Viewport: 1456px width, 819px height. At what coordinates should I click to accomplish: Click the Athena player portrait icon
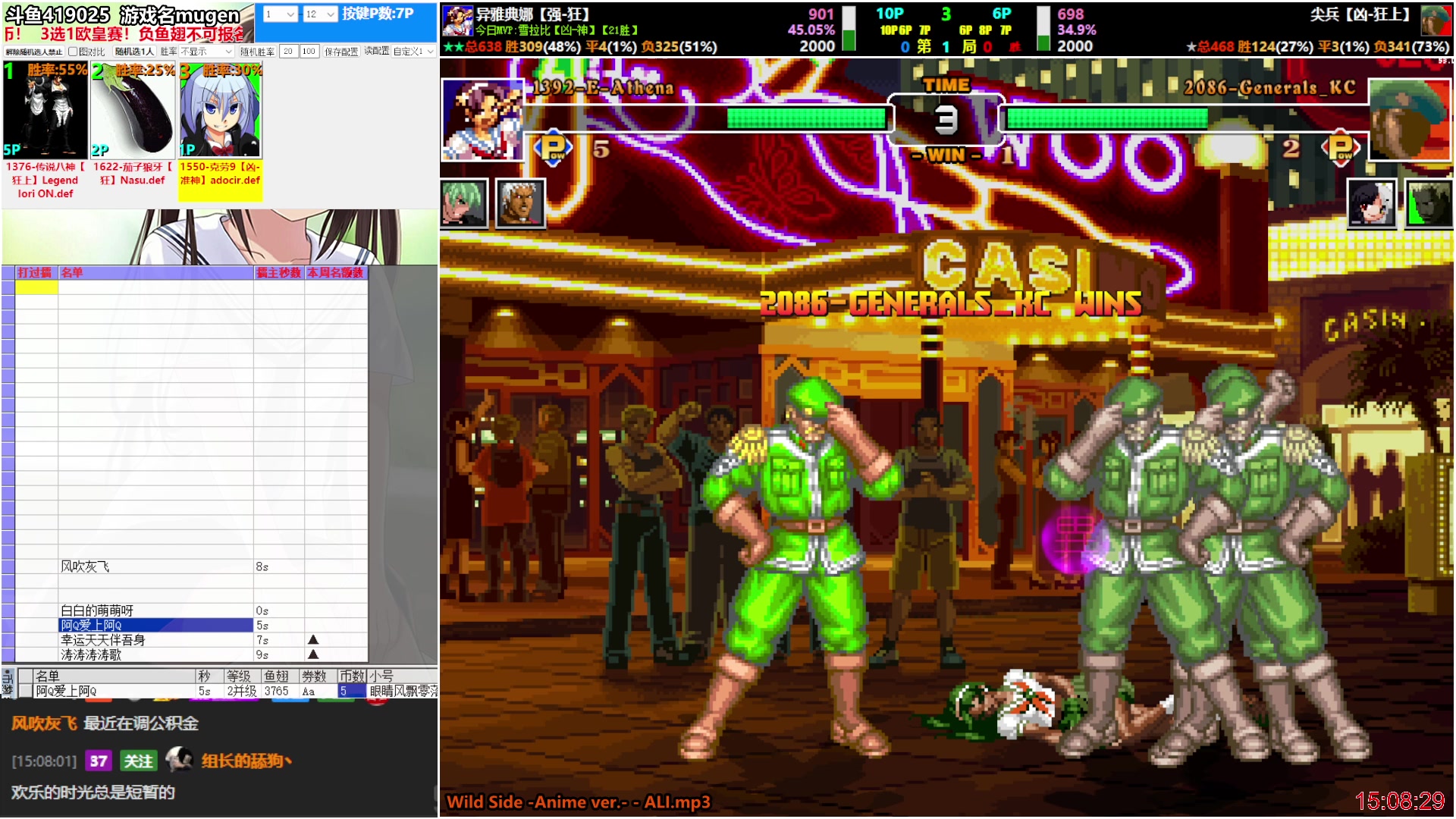coord(482,119)
